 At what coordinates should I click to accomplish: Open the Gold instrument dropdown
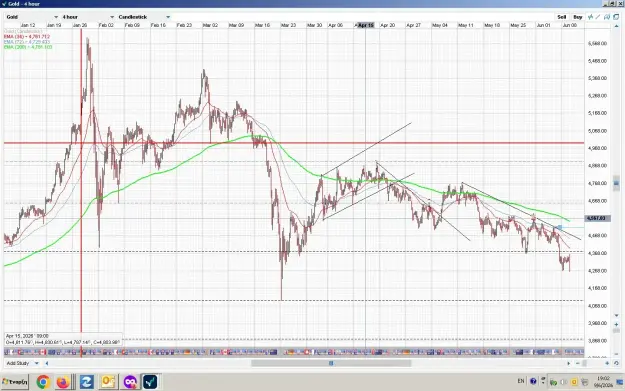click(x=32, y=17)
